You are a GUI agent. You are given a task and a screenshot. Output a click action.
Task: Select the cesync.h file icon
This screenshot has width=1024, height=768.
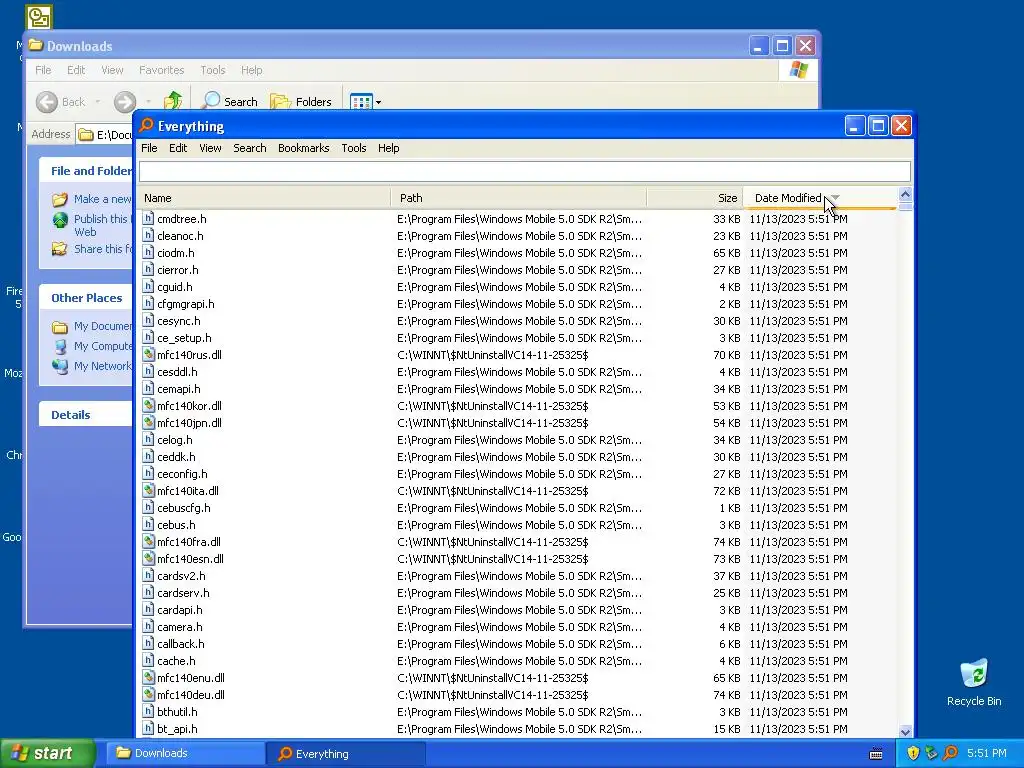pyautogui.click(x=148, y=321)
